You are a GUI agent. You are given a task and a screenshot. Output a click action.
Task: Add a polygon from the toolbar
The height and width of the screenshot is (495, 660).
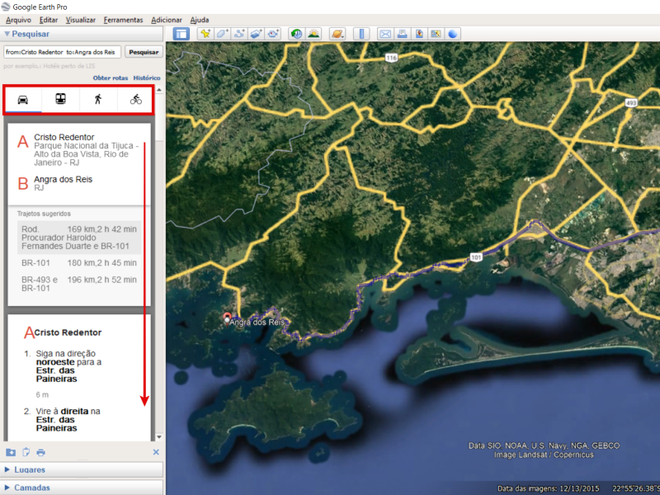pos(222,34)
